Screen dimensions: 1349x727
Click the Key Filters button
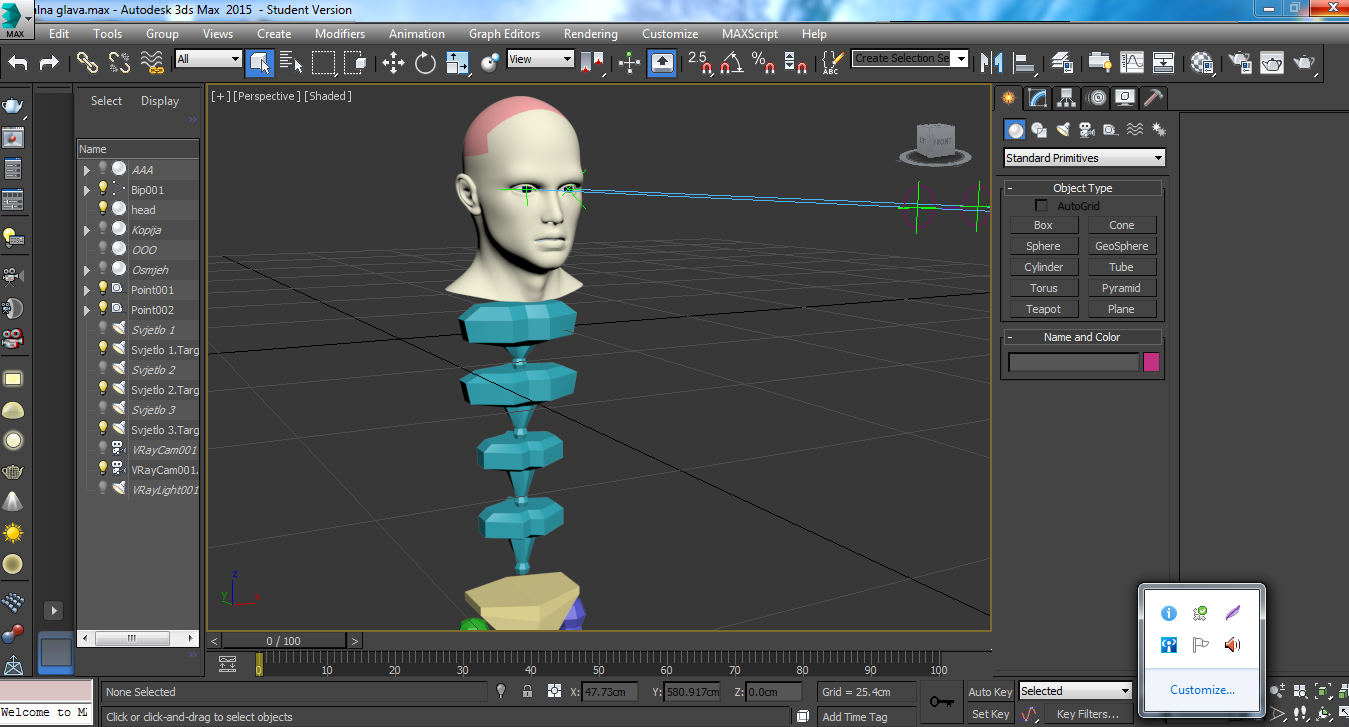[x=1087, y=714]
